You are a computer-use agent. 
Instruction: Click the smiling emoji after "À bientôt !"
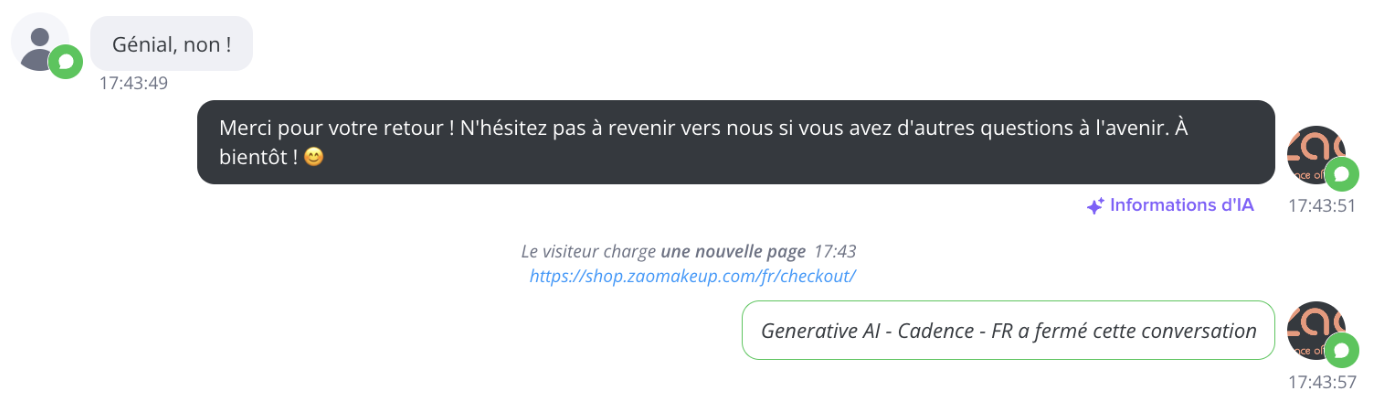(313, 158)
